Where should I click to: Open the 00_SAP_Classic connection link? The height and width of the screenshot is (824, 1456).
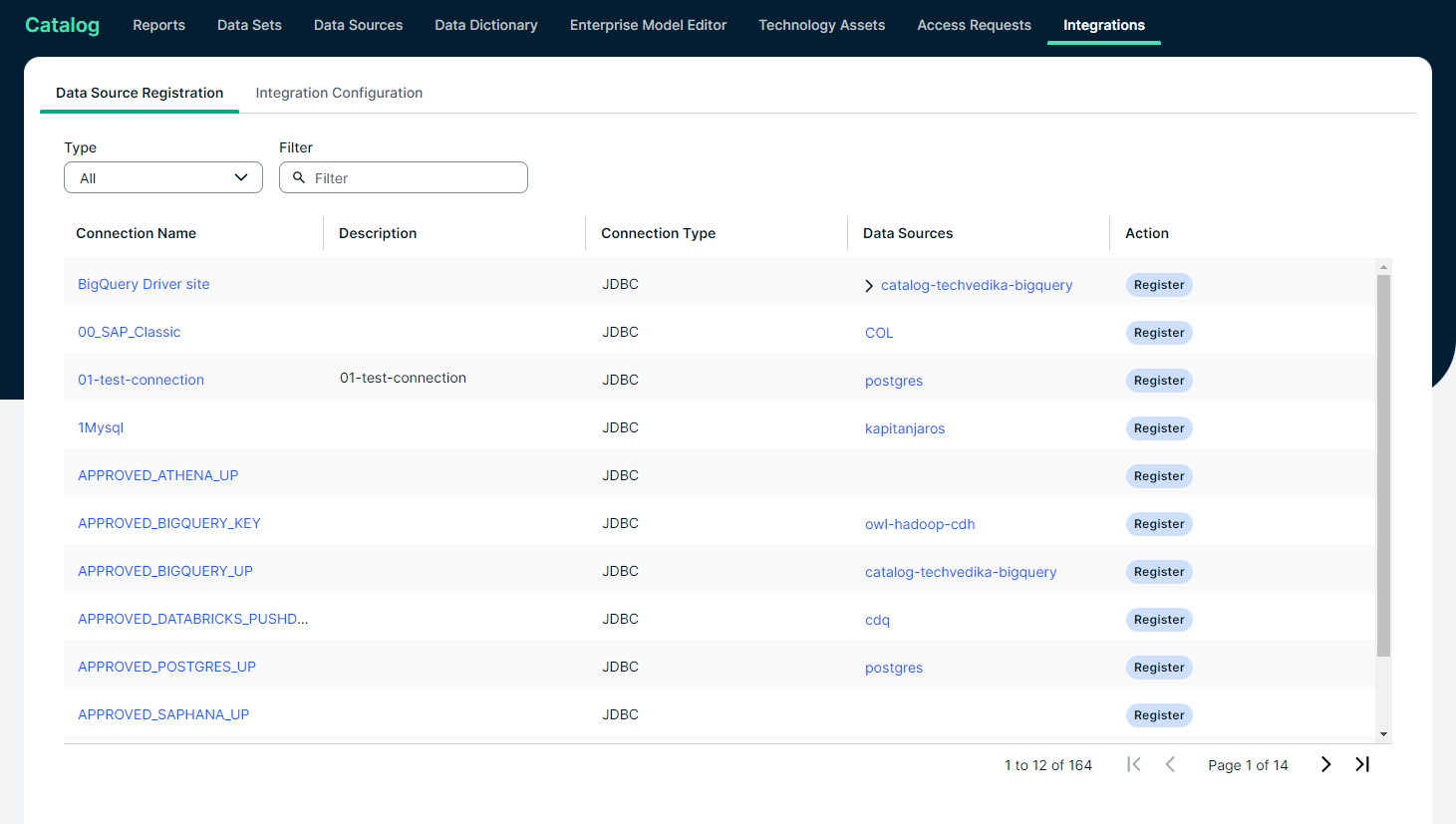click(x=130, y=332)
